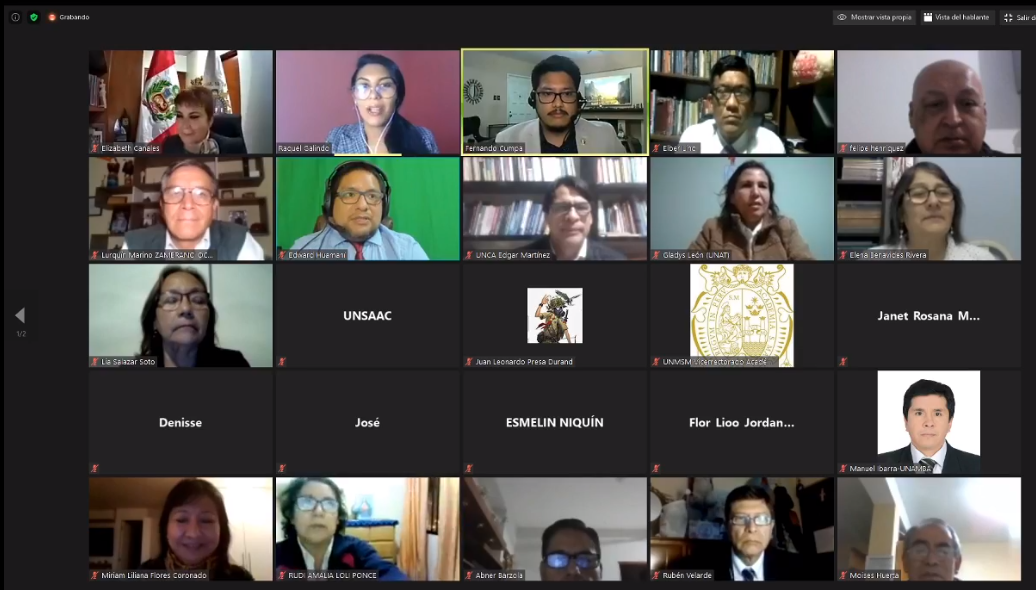
Task: Select the UNMSM Vicerrectorado logo tile
Action: (742, 315)
